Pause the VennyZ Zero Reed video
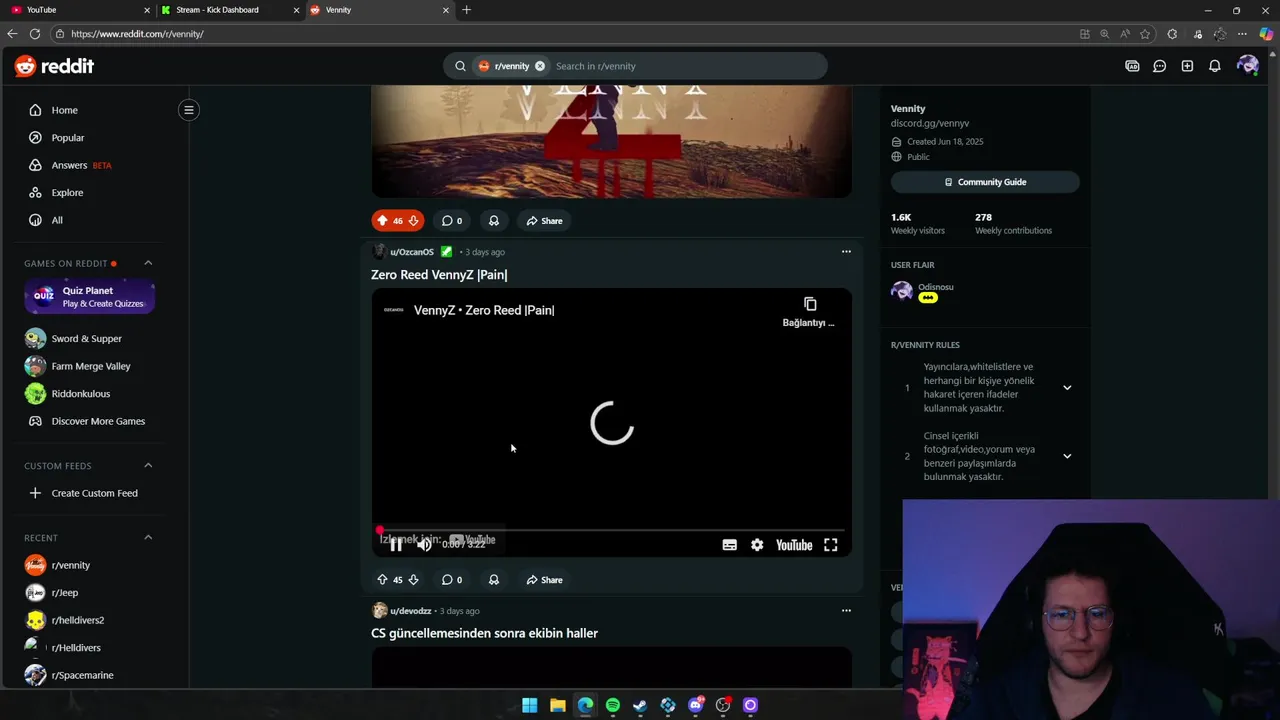Image resolution: width=1280 pixels, height=720 pixels. pos(396,545)
